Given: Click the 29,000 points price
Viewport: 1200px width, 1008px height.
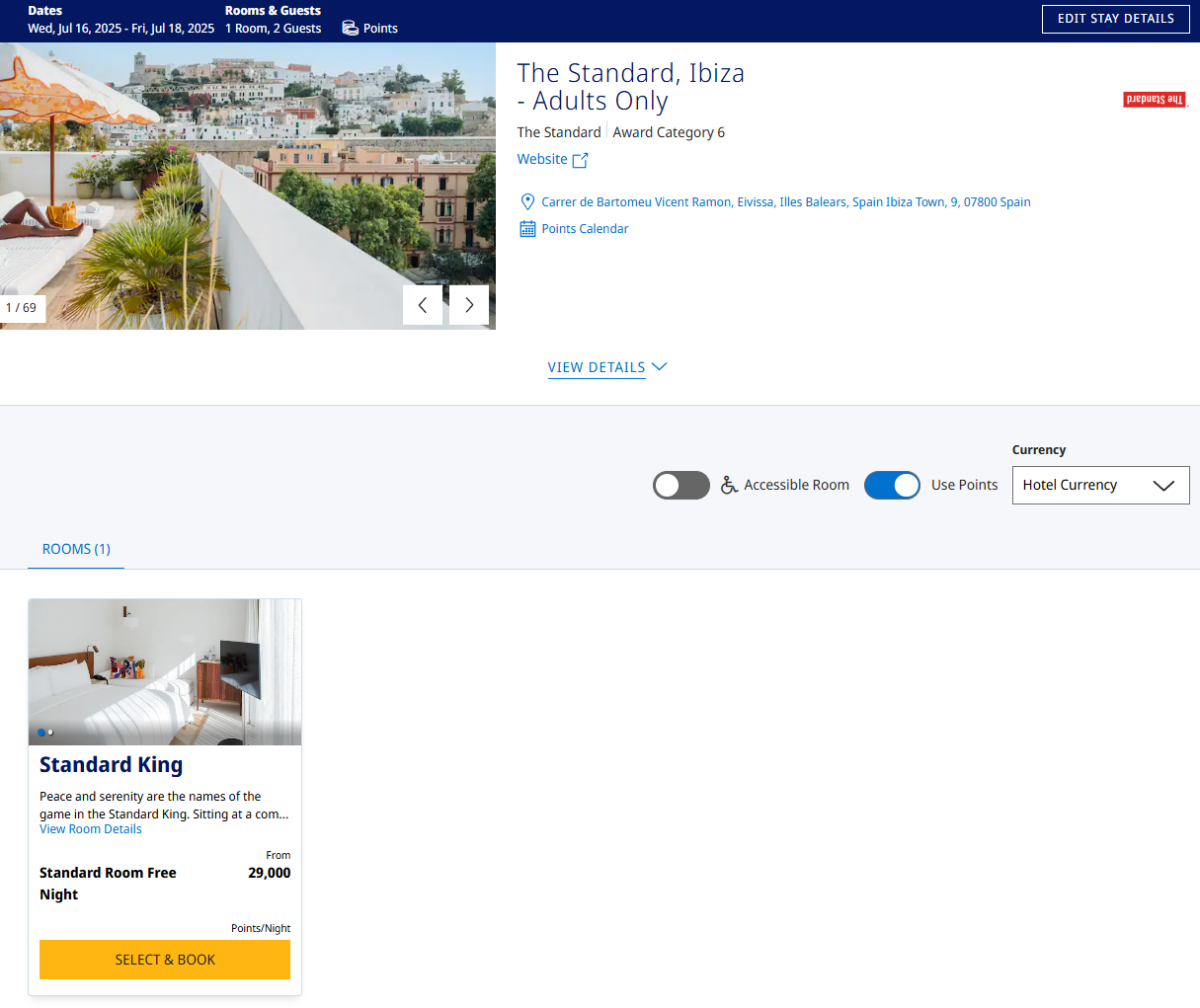Looking at the screenshot, I should [270, 873].
